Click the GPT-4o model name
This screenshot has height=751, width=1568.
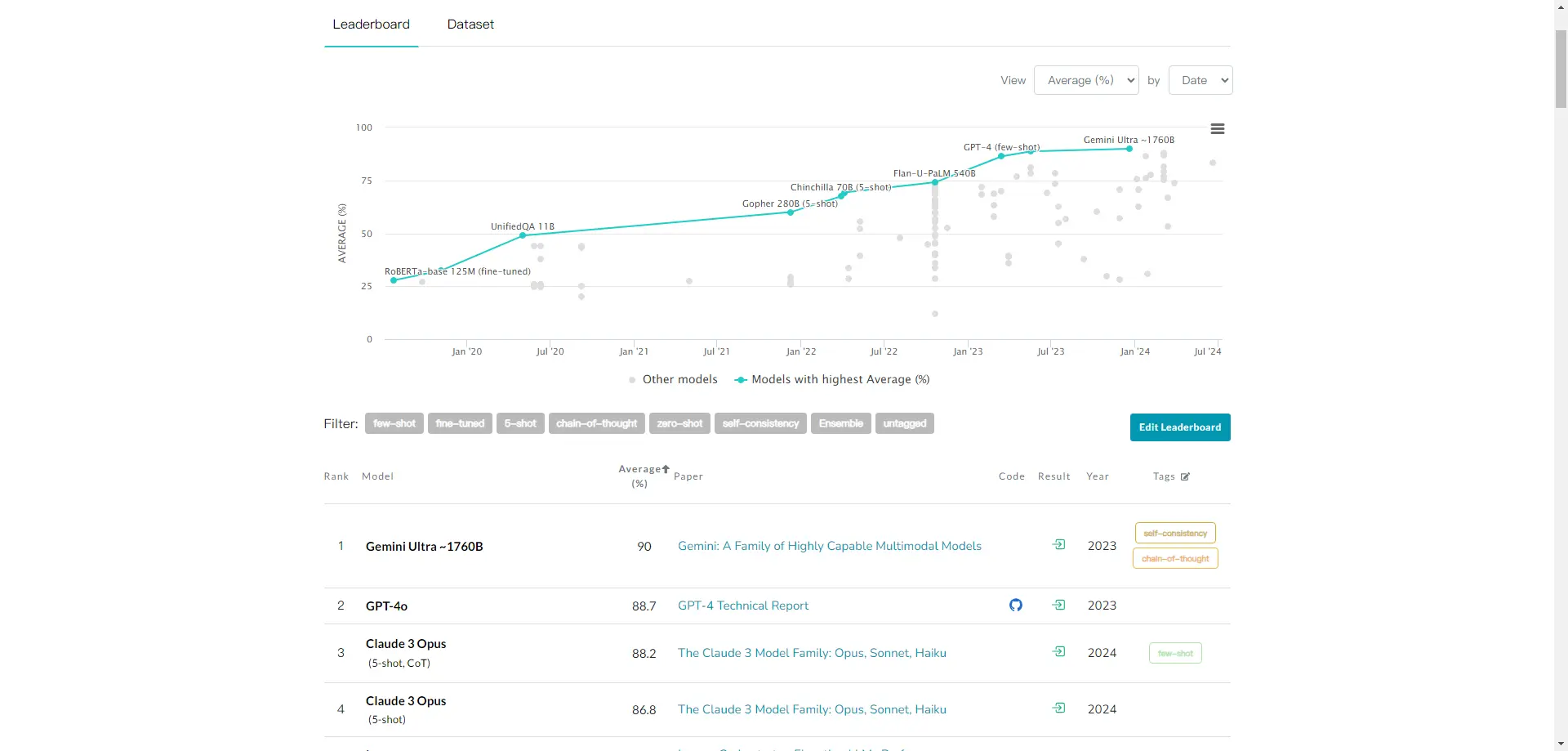(386, 606)
